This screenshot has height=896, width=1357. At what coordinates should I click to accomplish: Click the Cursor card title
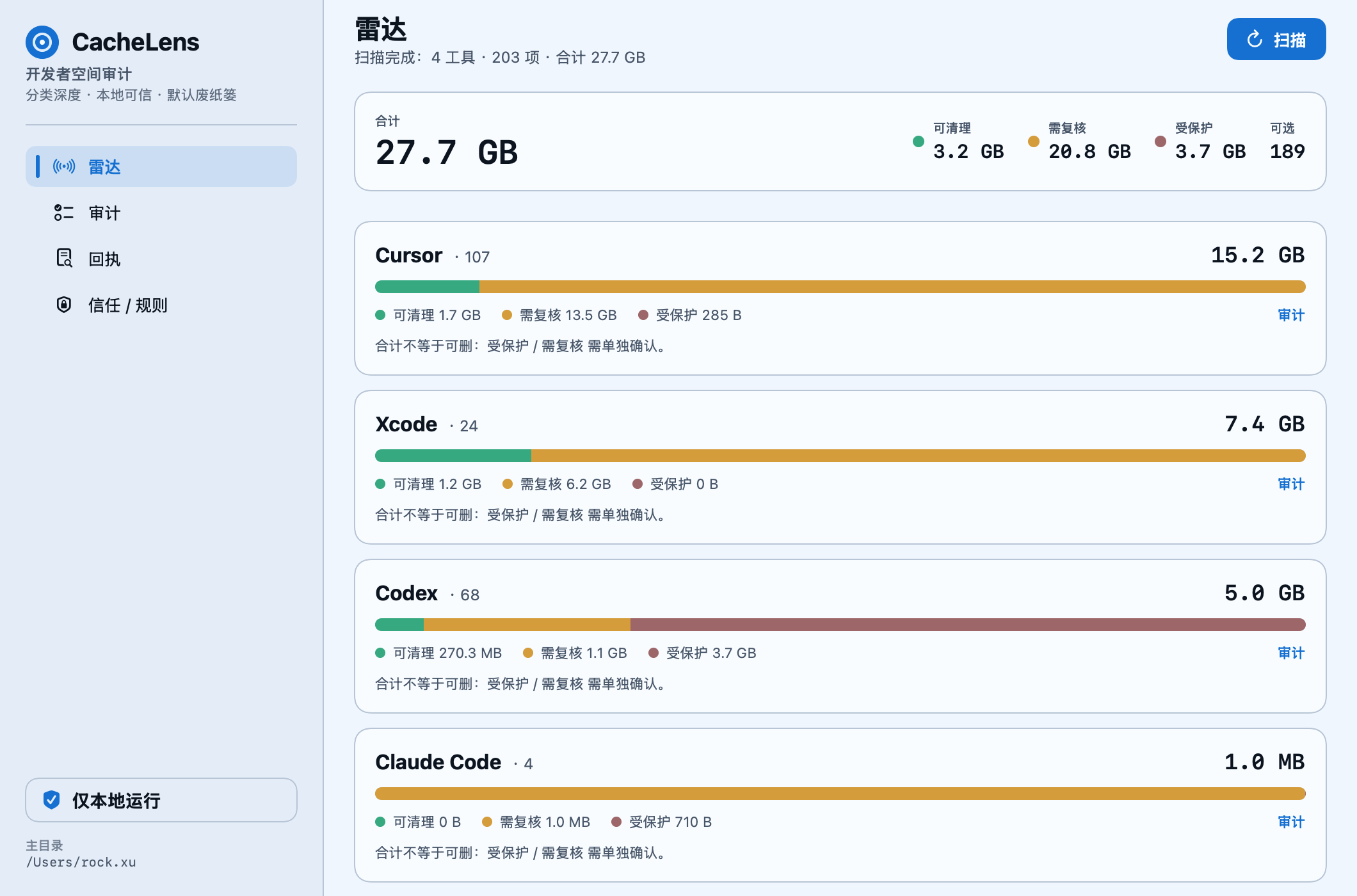point(408,255)
